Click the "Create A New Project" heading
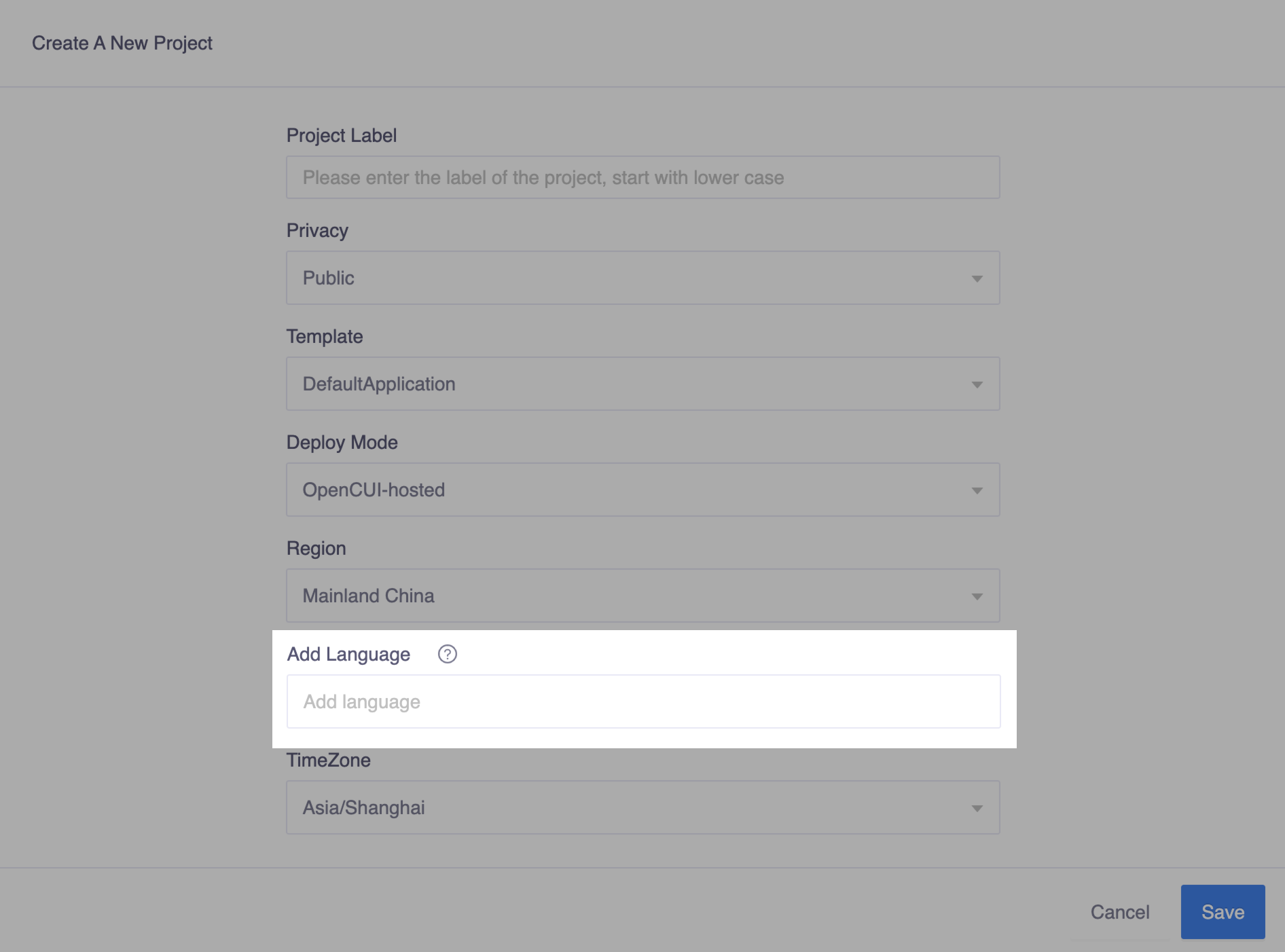The width and height of the screenshot is (1285, 952). (122, 43)
